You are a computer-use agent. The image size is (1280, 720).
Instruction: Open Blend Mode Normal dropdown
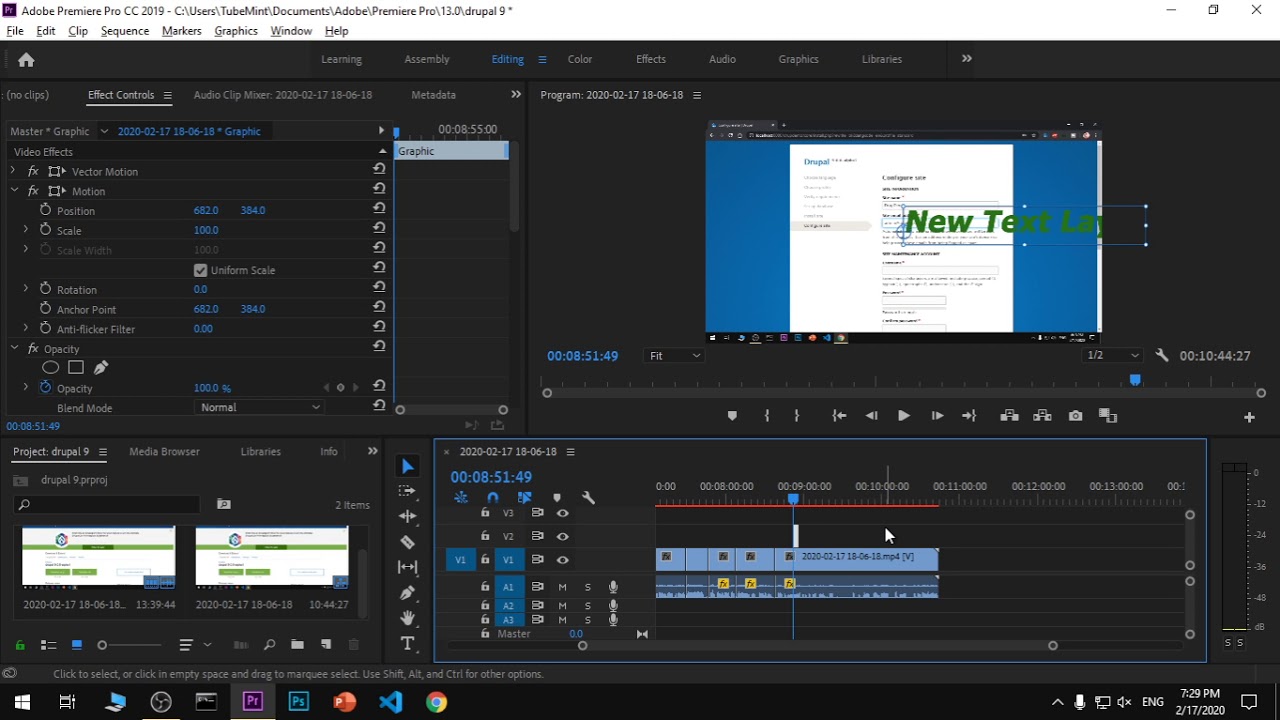(x=260, y=407)
